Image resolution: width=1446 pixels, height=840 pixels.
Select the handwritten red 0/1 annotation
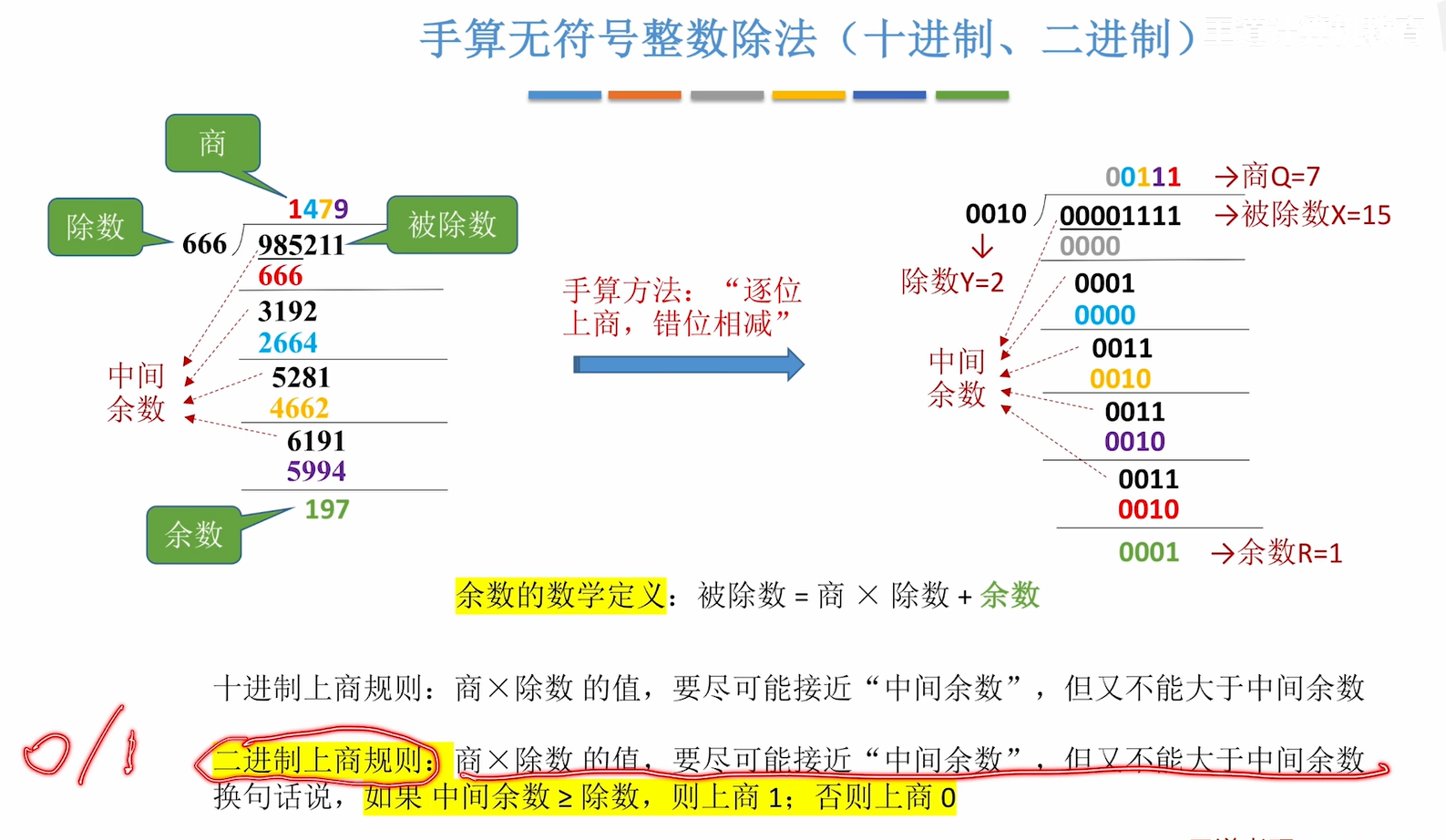[x=80, y=747]
